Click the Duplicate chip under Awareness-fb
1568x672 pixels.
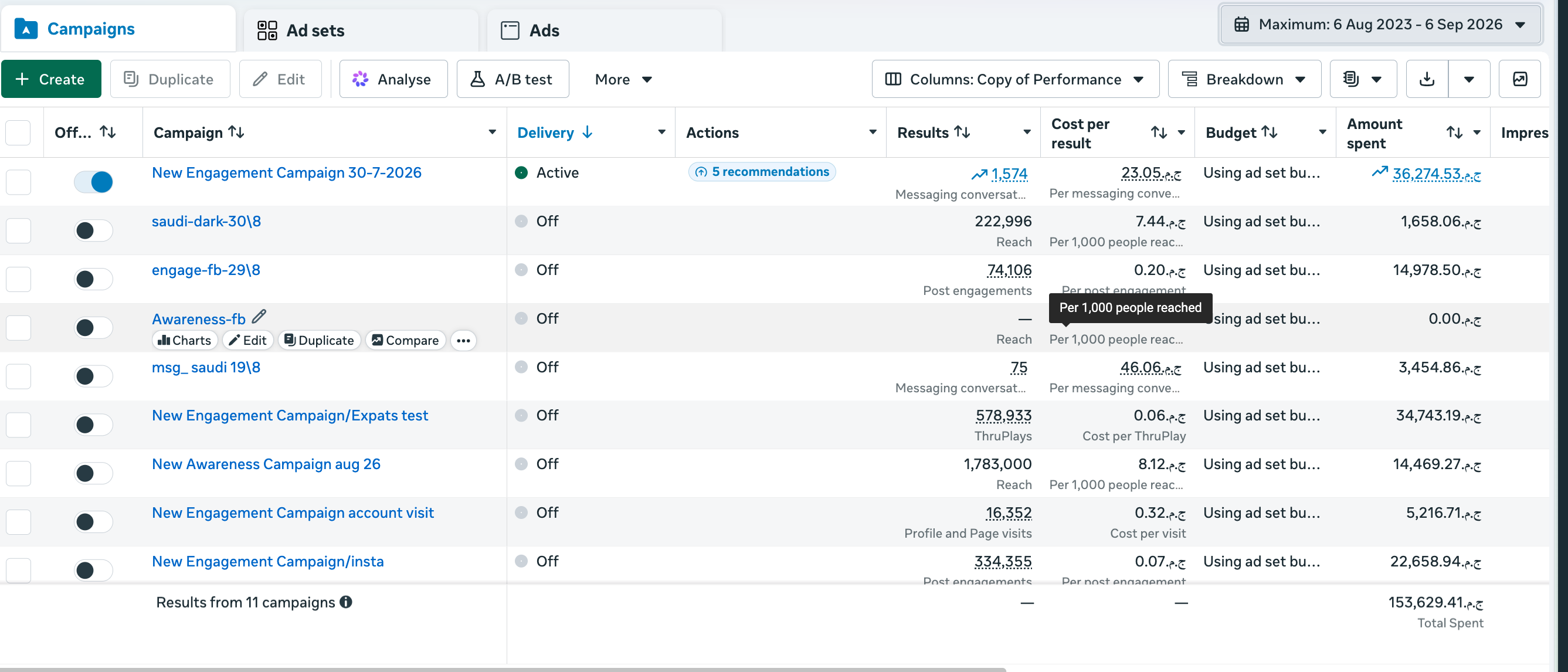pos(320,340)
